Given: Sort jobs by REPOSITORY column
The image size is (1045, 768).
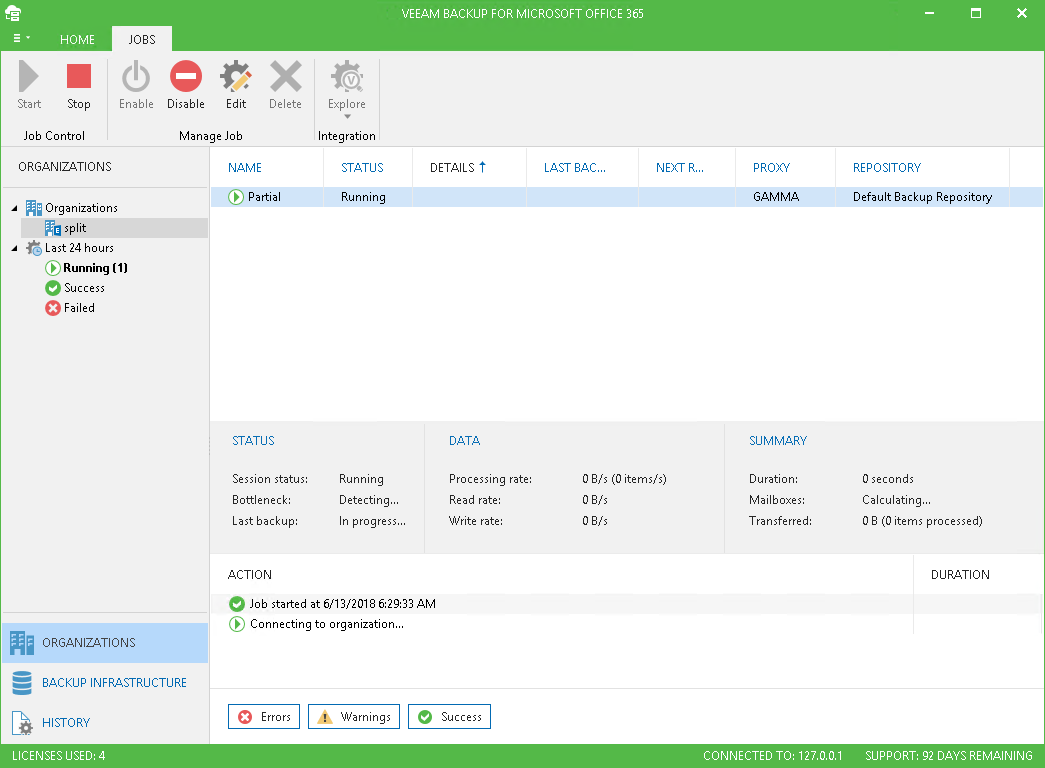Looking at the screenshot, I should point(887,167).
